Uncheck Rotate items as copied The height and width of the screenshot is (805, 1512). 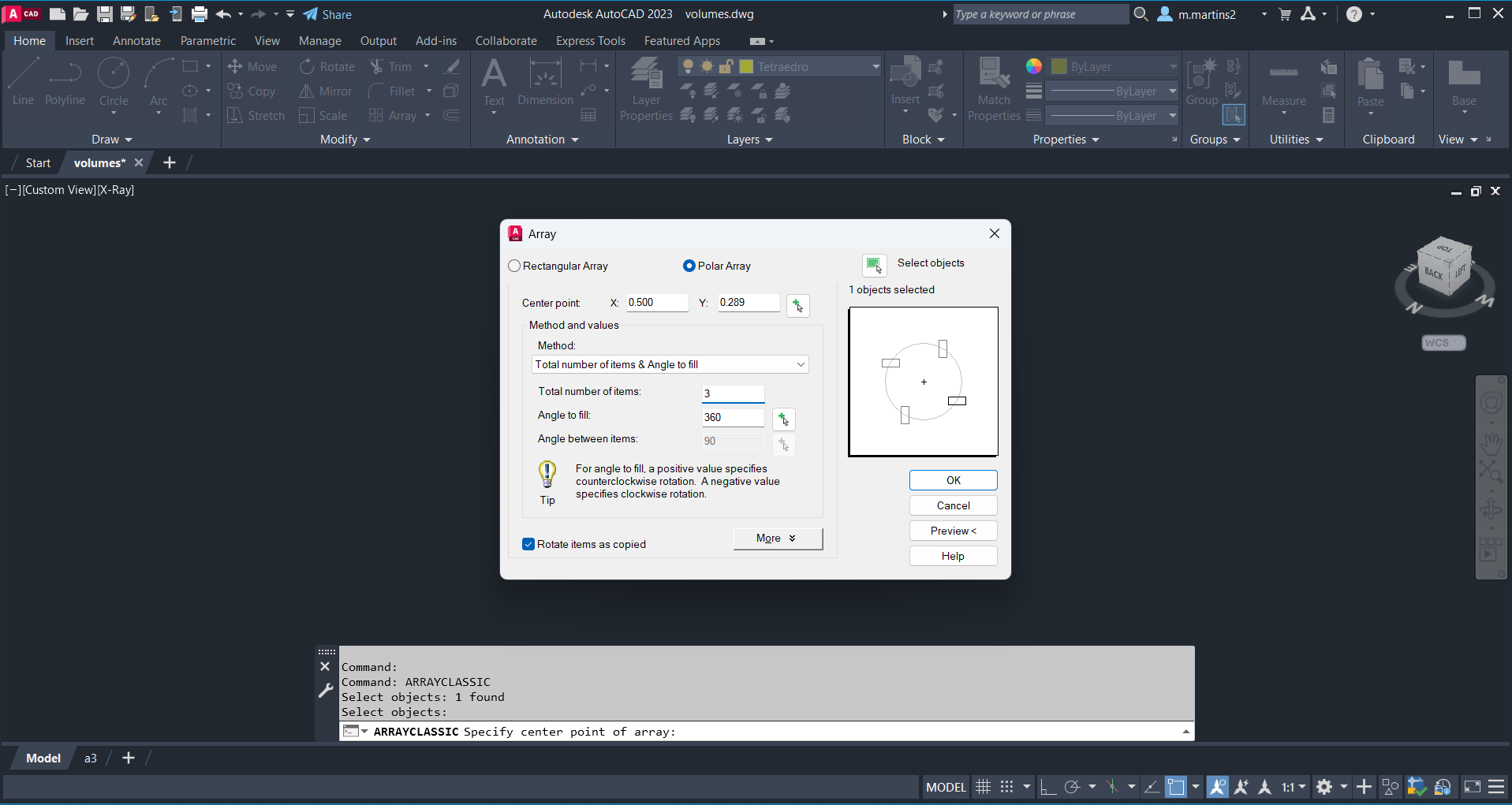(x=528, y=545)
